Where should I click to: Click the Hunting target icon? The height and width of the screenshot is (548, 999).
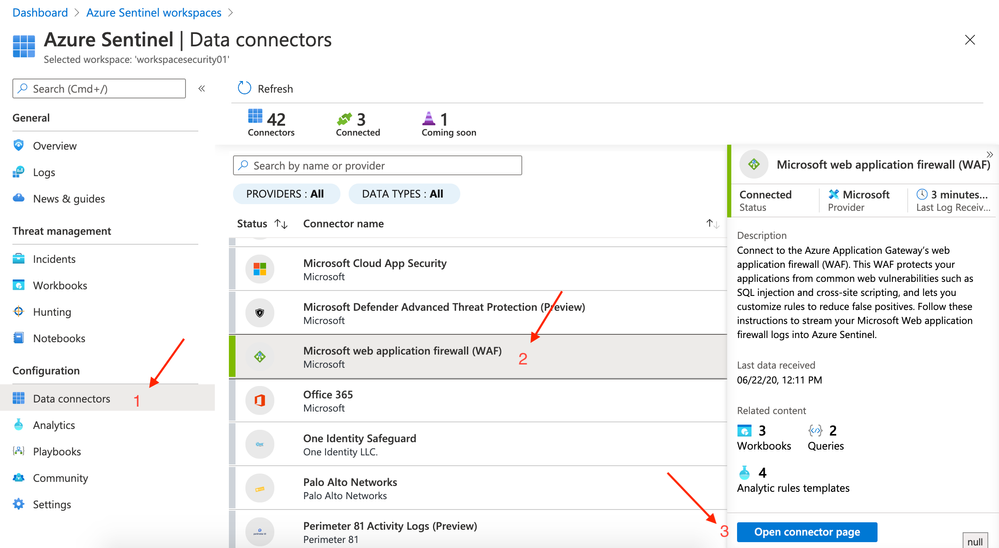(19, 312)
